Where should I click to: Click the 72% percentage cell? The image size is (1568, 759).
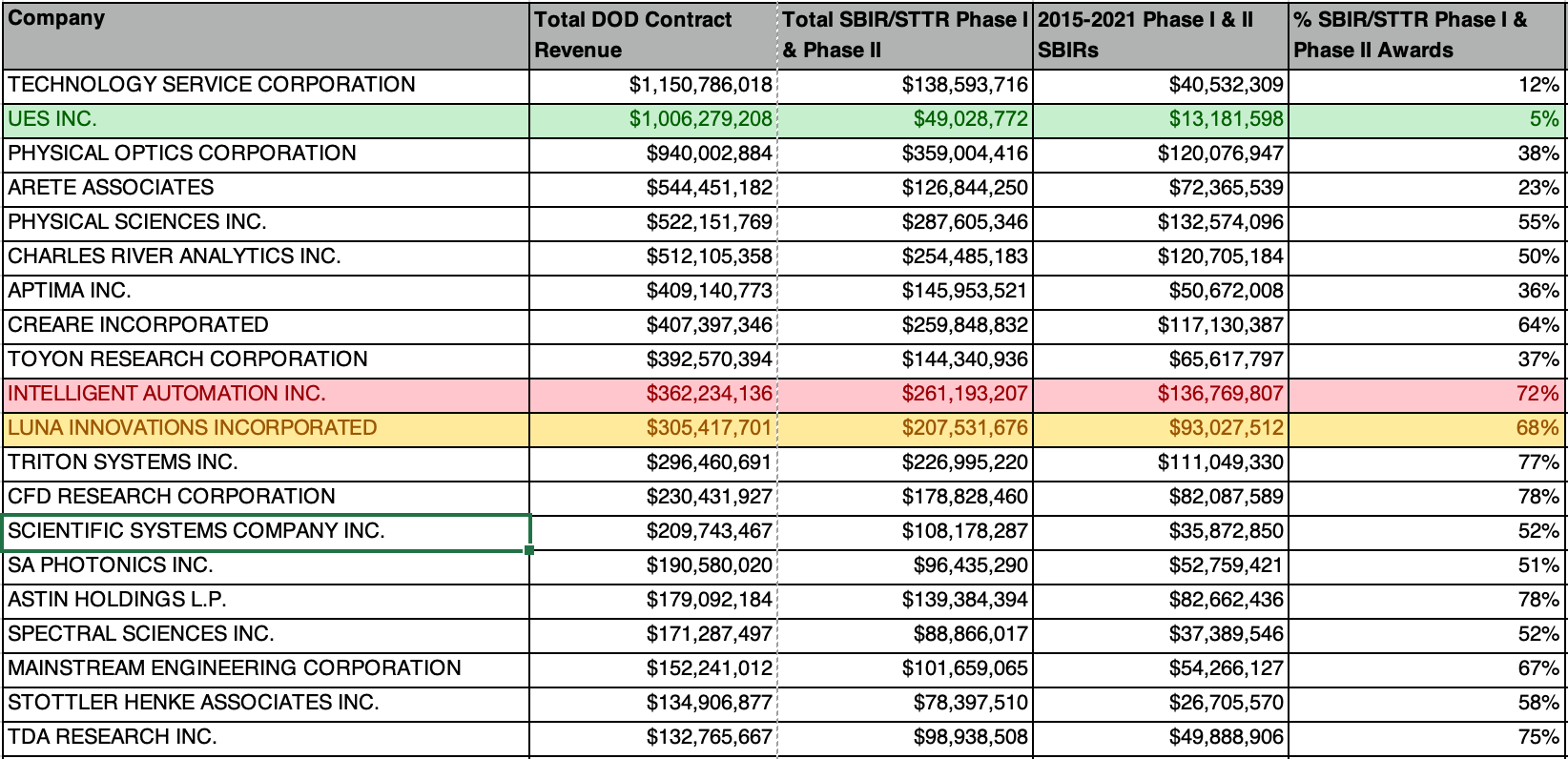[1427, 395]
